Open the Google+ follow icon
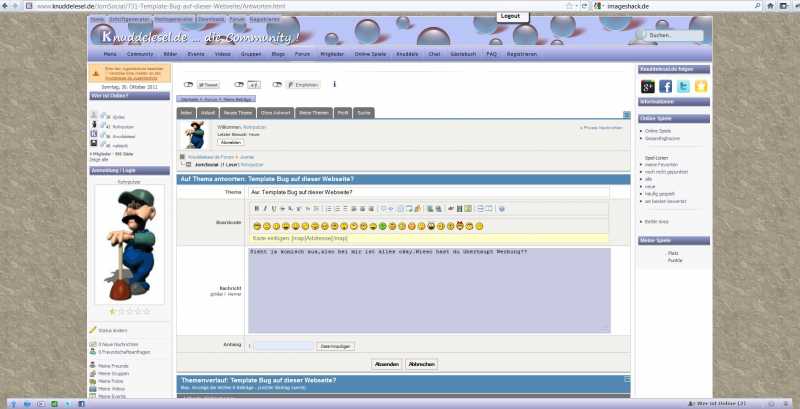800x409 pixels. pyautogui.click(x=647, y=87)
